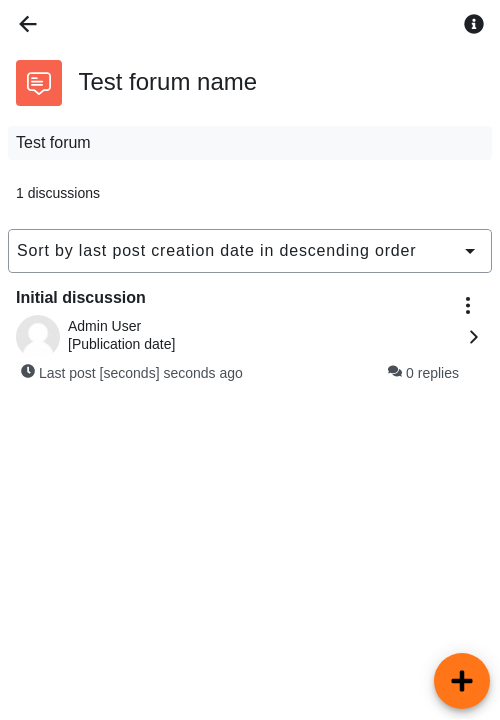Click the 1 discussions count text
Image resolution: width=500 pixels, height=720 pixels.
[x=58, y=193]
